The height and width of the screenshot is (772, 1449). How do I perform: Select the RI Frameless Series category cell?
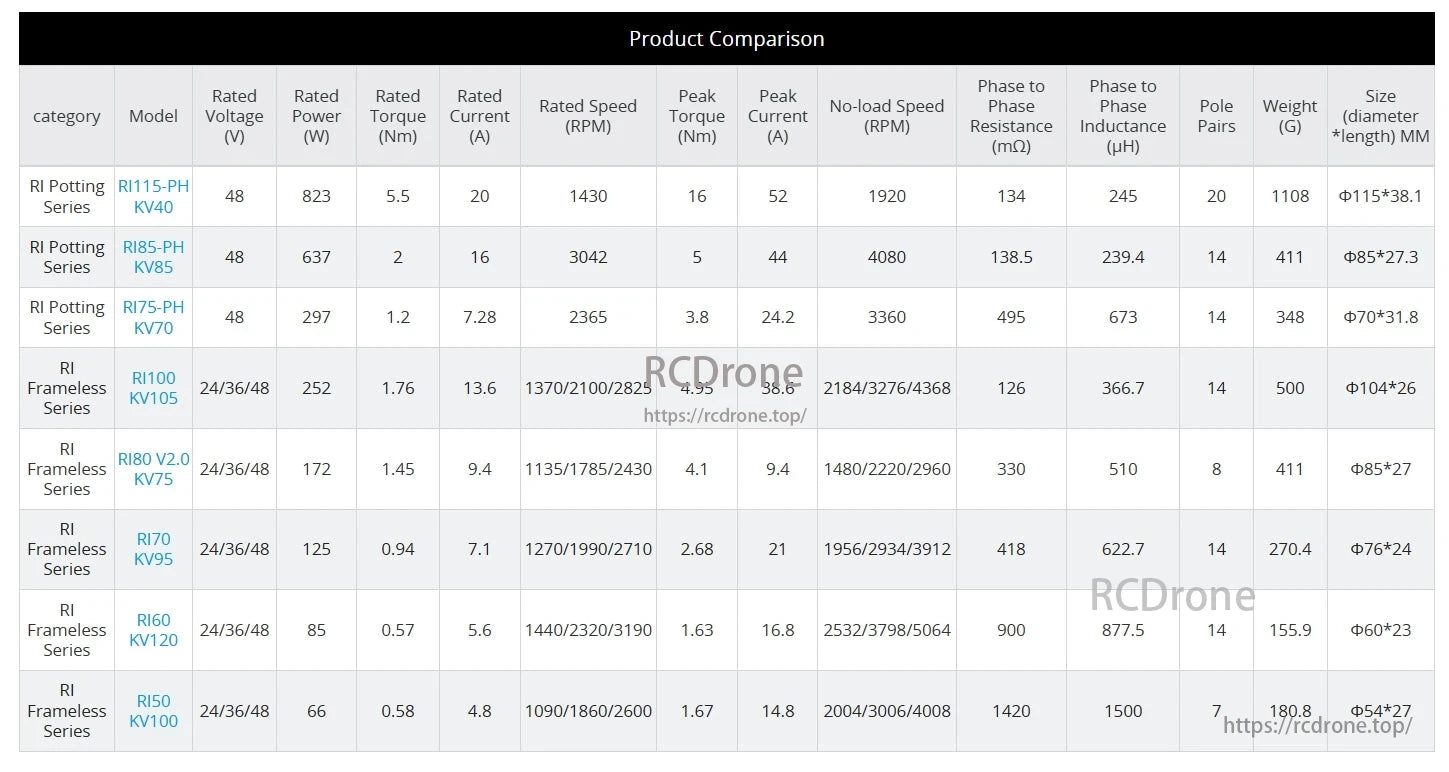[66, 388]
